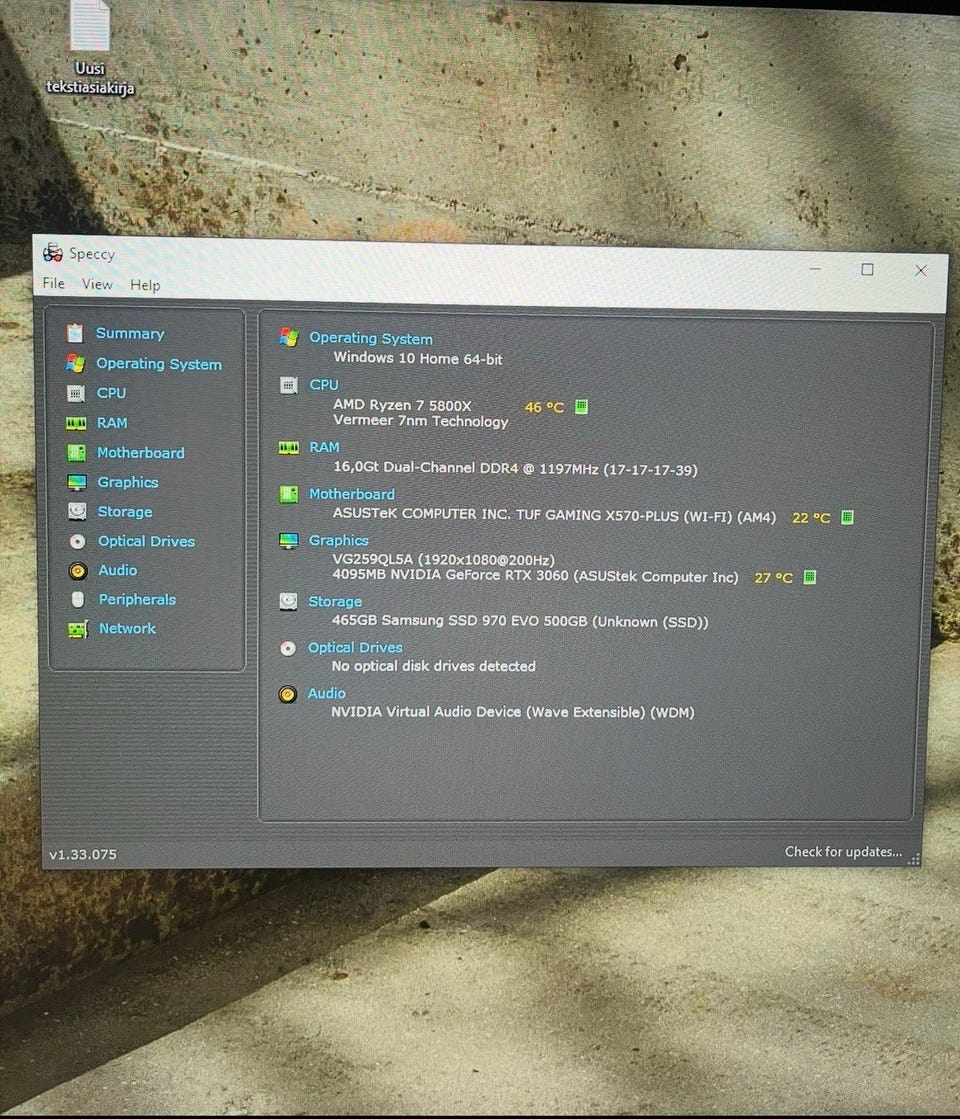Select the Audio speaker icon in sidebar
This screenshot has width=960, height=1119.
pyautogui.click(x=78, y=570)
